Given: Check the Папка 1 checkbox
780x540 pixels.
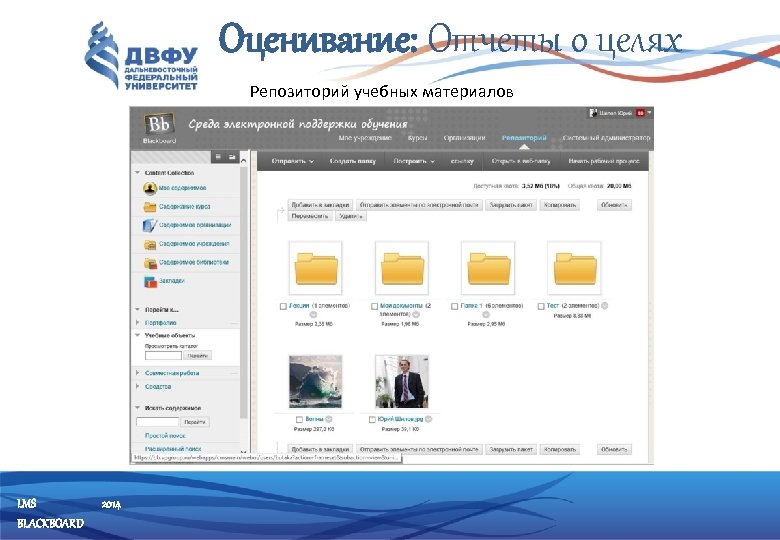Looking at the screenshot, I should [x=454, y=306].
